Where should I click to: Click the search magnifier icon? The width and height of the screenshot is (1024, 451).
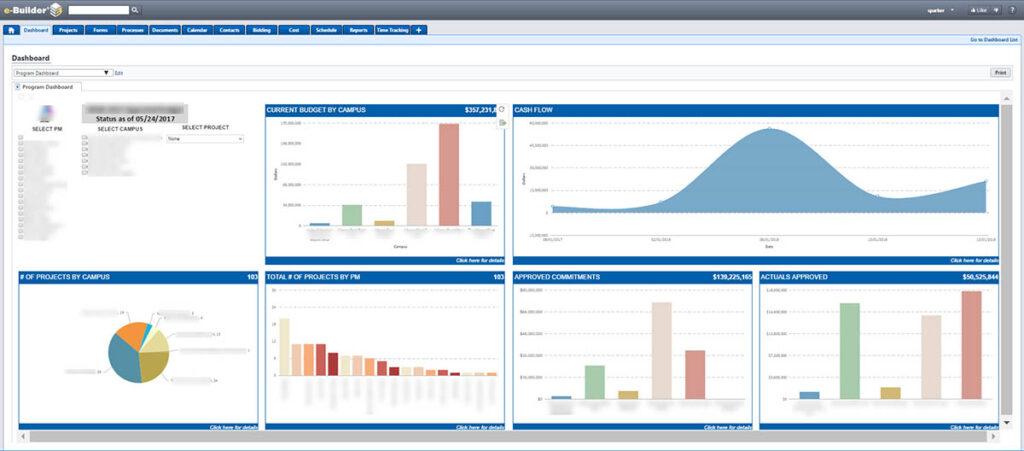pyautogui.click(x=136, y=10)
